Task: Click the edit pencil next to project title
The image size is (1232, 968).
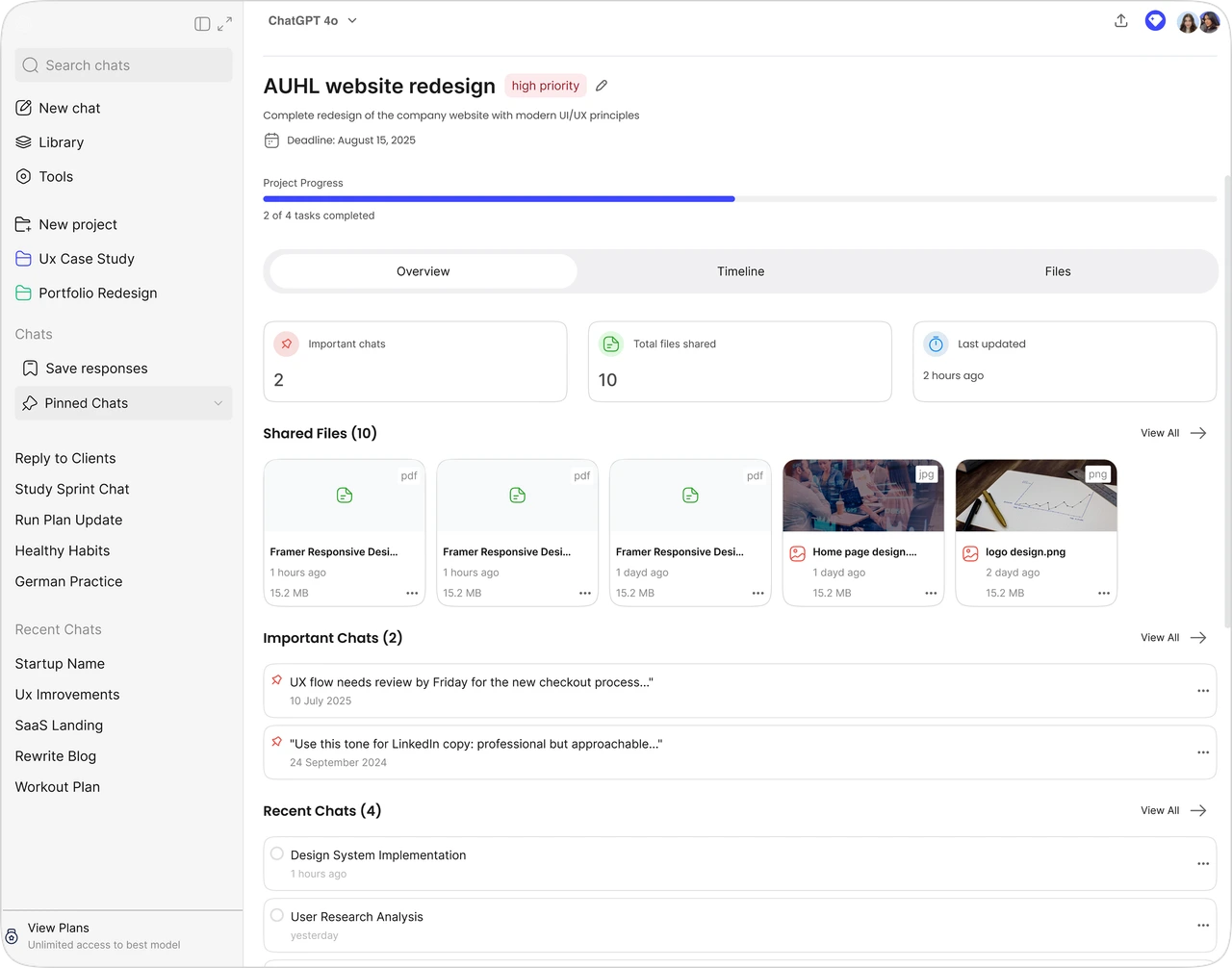Action: (x=601, y=86)
